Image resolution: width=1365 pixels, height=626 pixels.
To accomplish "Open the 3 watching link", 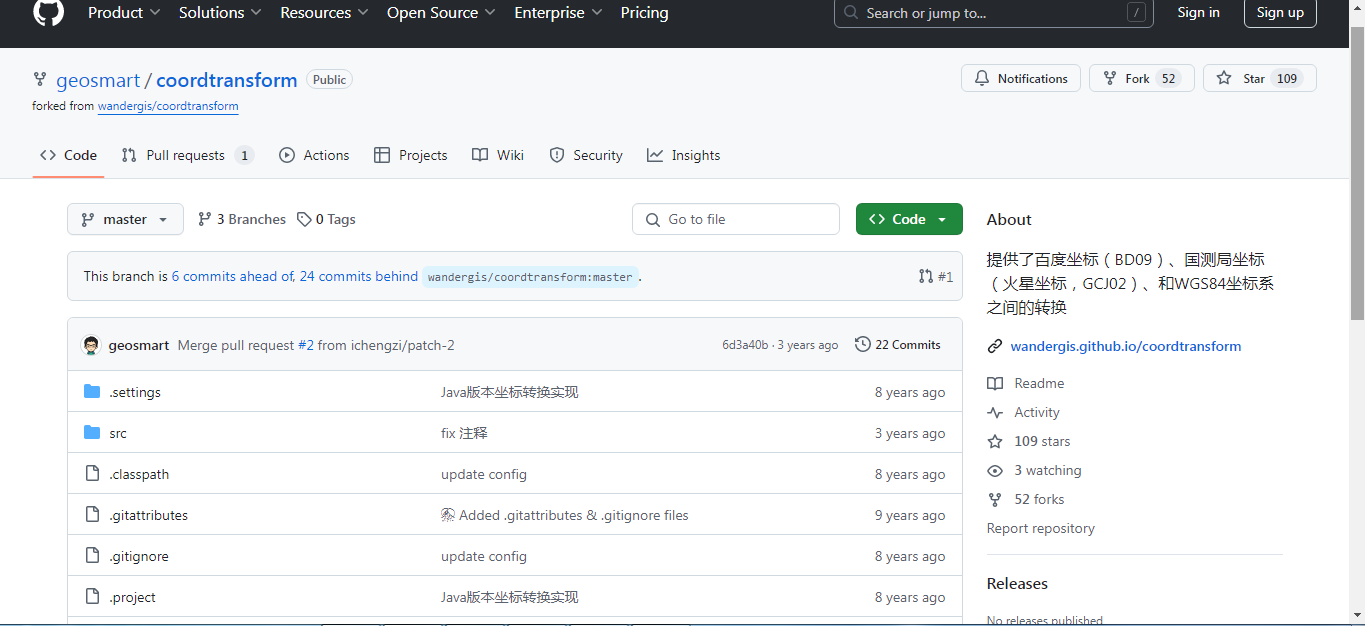I will tap(1034, 470).
